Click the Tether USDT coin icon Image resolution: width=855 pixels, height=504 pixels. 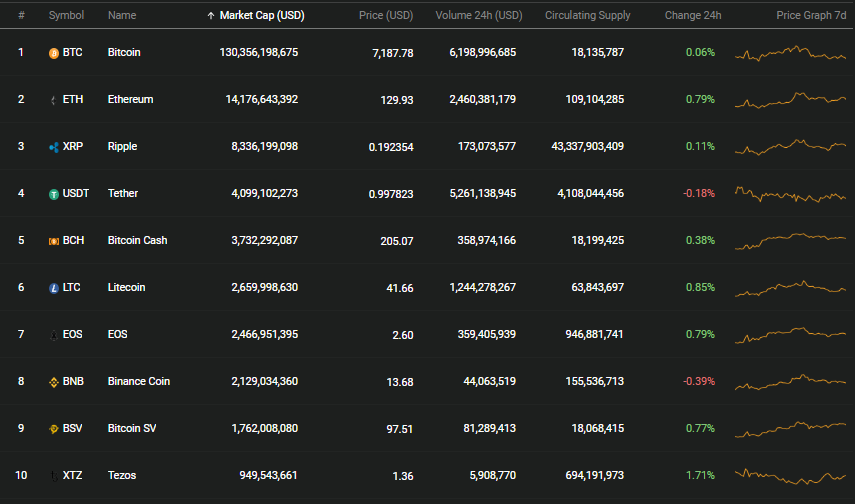pos(53,194)
